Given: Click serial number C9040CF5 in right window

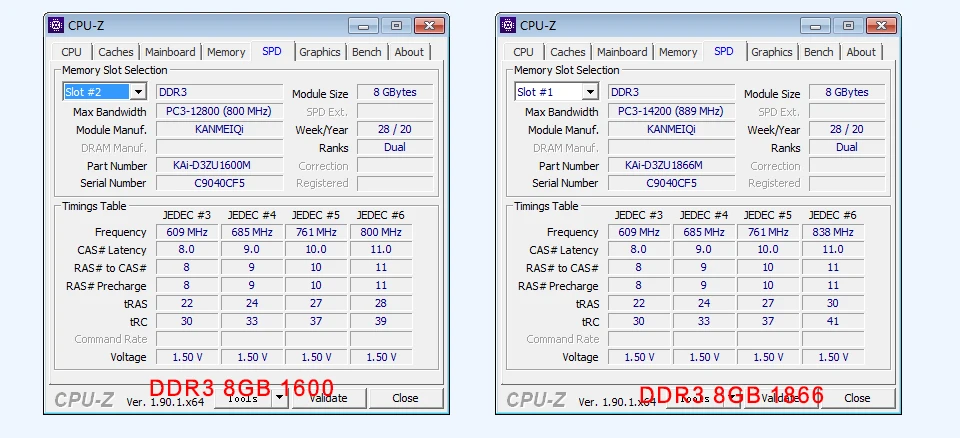Looking at the screenshot, I should point(671,183).
